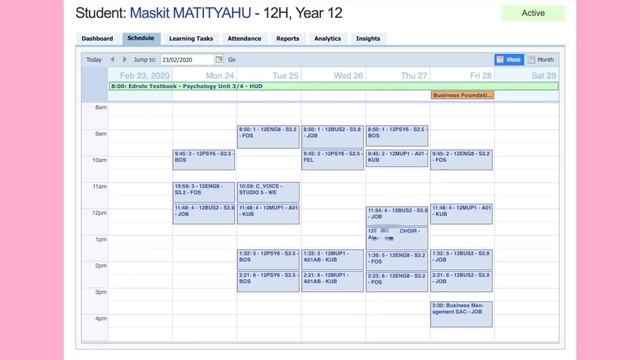Open the Insights tab

pos(368,38)
